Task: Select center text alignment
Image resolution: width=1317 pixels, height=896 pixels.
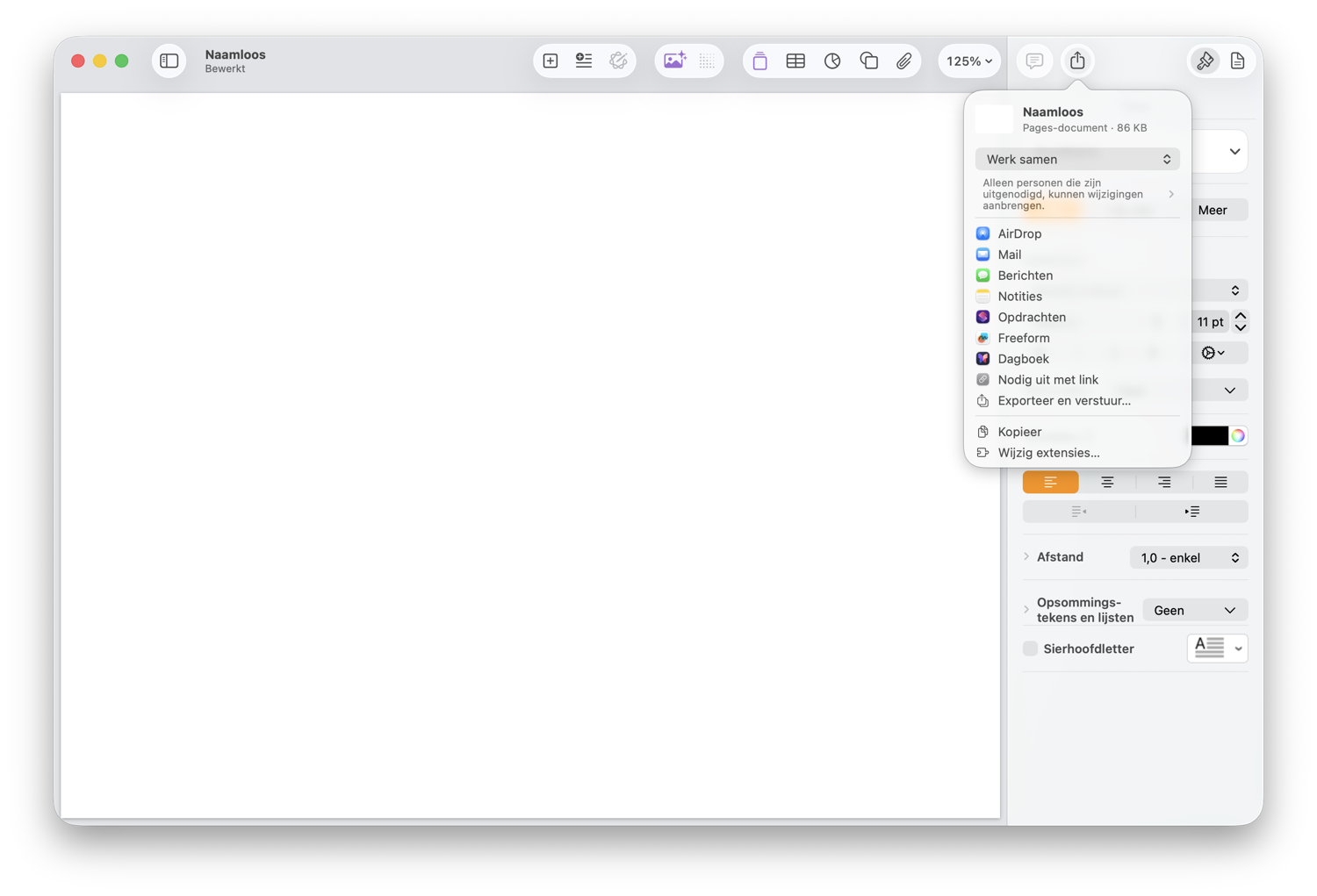Action: (1107, 482)
